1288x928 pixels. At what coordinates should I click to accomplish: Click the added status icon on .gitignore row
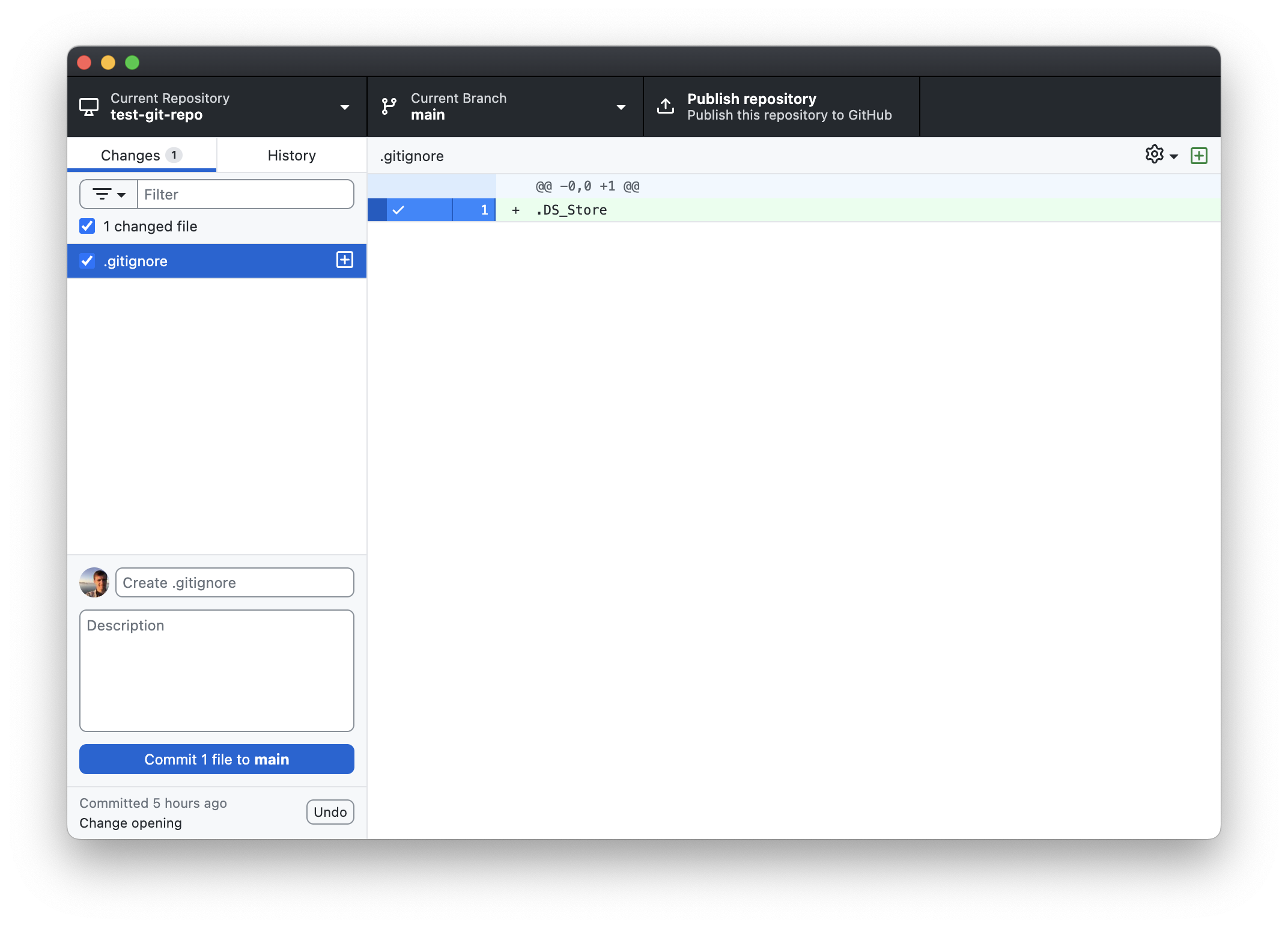pyautogui.click(x=345, y=260)
